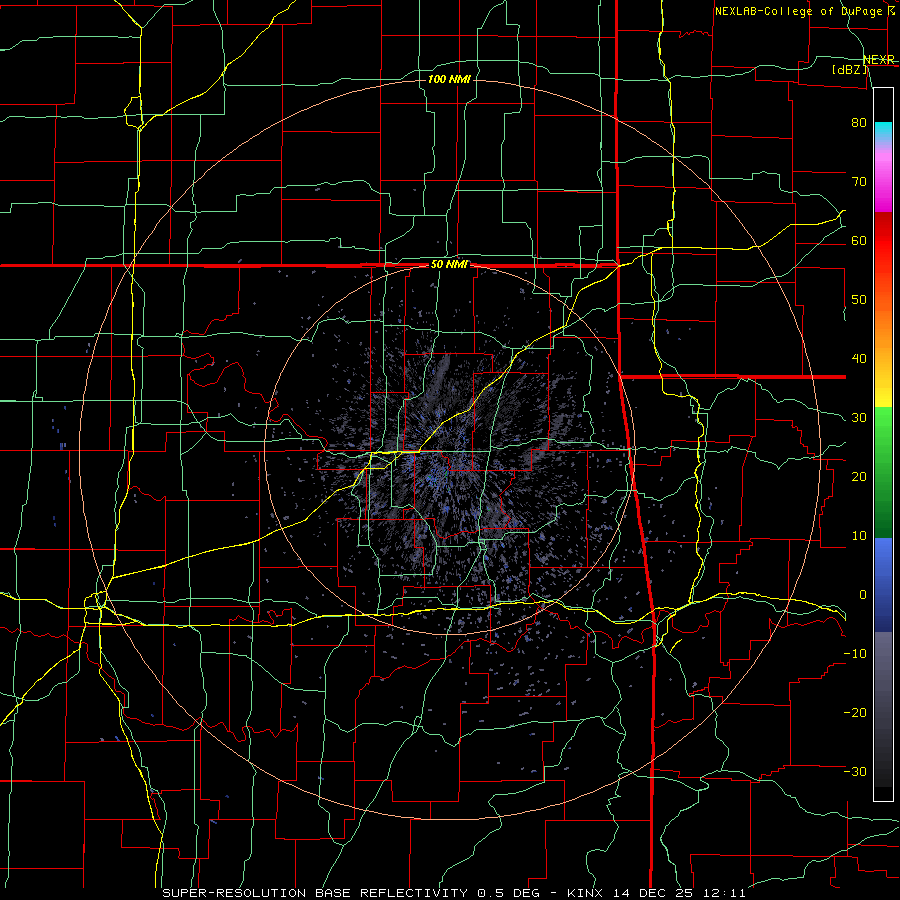Click the 12:11 timestamp in footer

[x=725, y=893]
